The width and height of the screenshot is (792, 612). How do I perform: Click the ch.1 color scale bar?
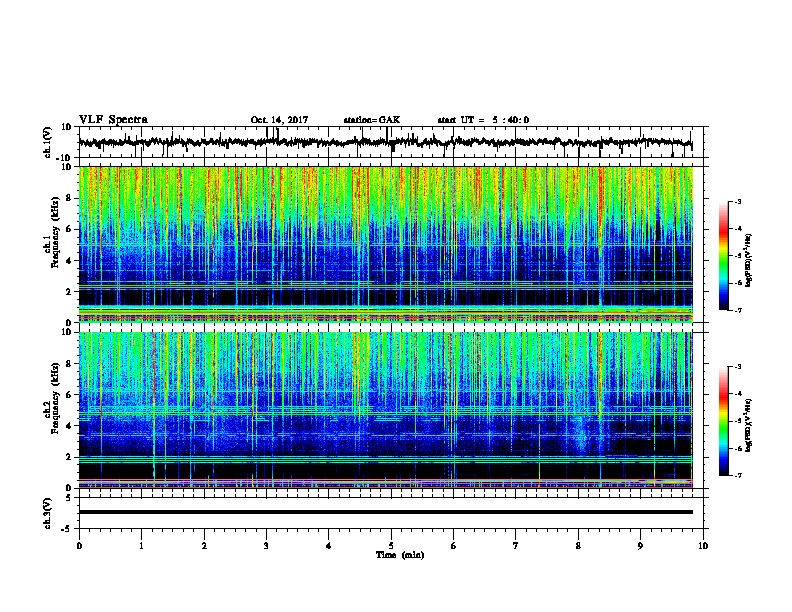pyautogui.click(x=724, y=256)
